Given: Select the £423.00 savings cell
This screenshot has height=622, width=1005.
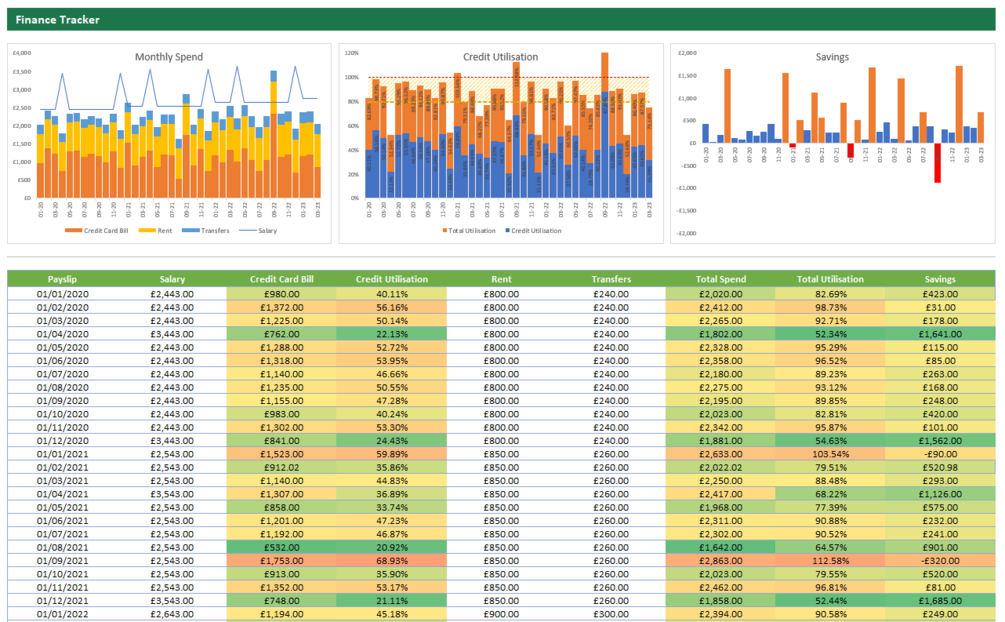Looking at the screenshot, I should [x=940, y=294].
